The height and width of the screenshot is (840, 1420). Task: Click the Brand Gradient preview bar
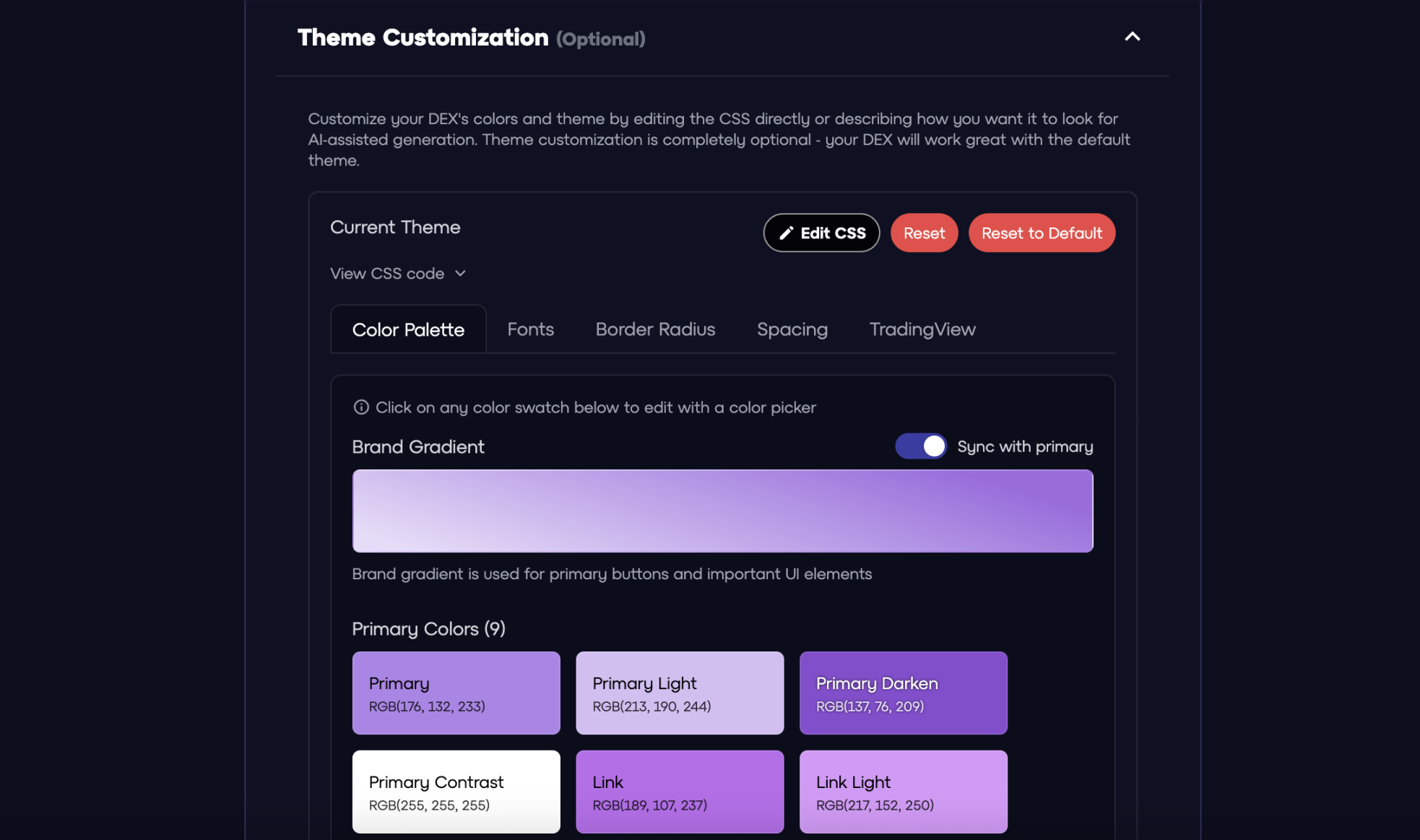coord(722,511)
